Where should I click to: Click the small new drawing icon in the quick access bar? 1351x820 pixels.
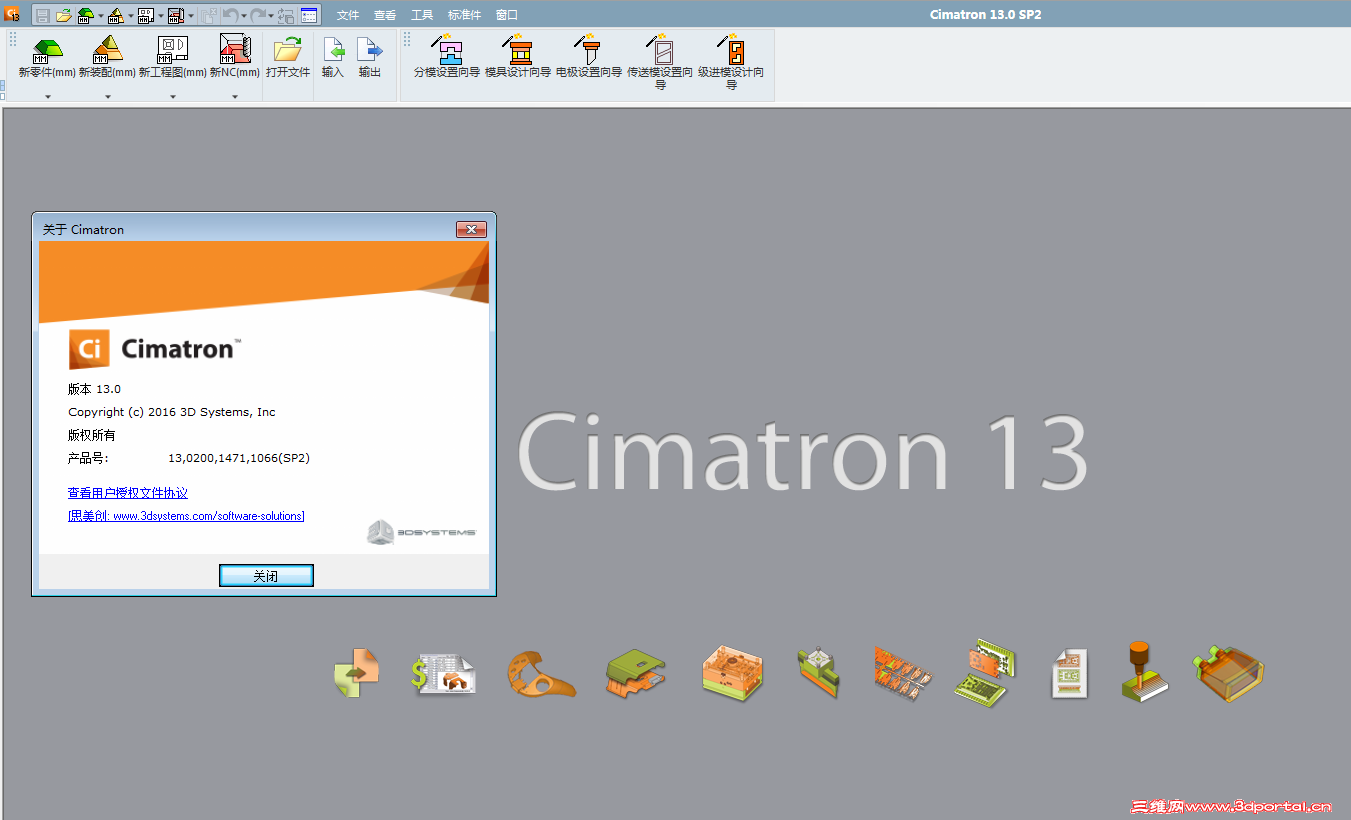(x=146, y=15)
